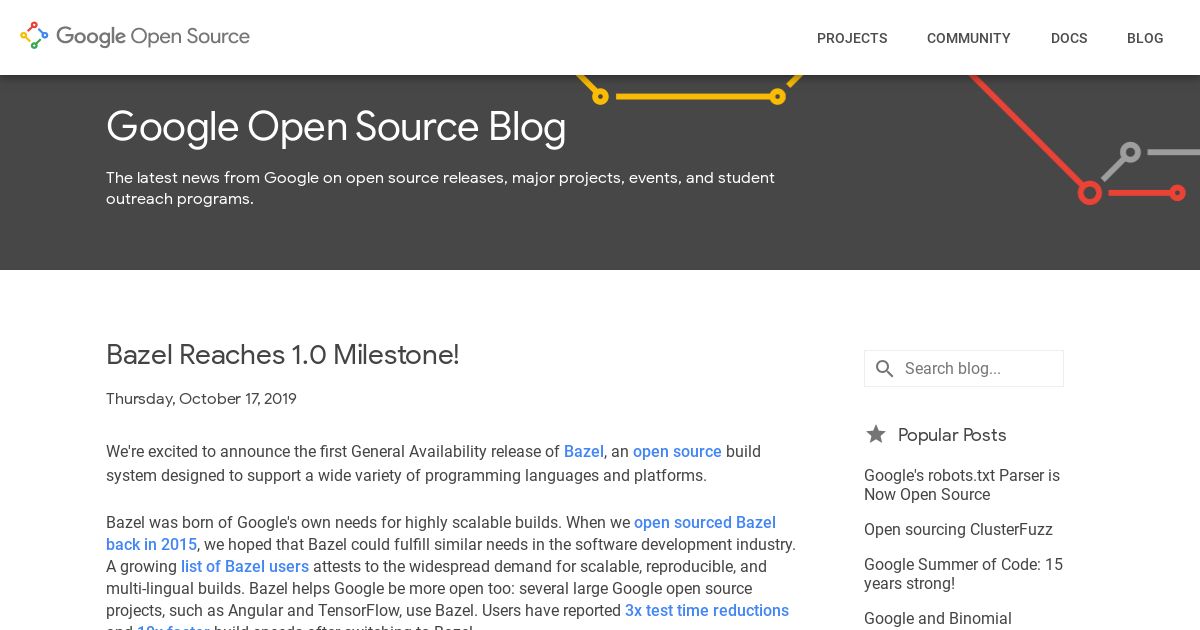Image resolution: width=1200 pixels, height=630 pixels.
Task: Click the Google Open Source wordmark
Action: click(153, 37)
